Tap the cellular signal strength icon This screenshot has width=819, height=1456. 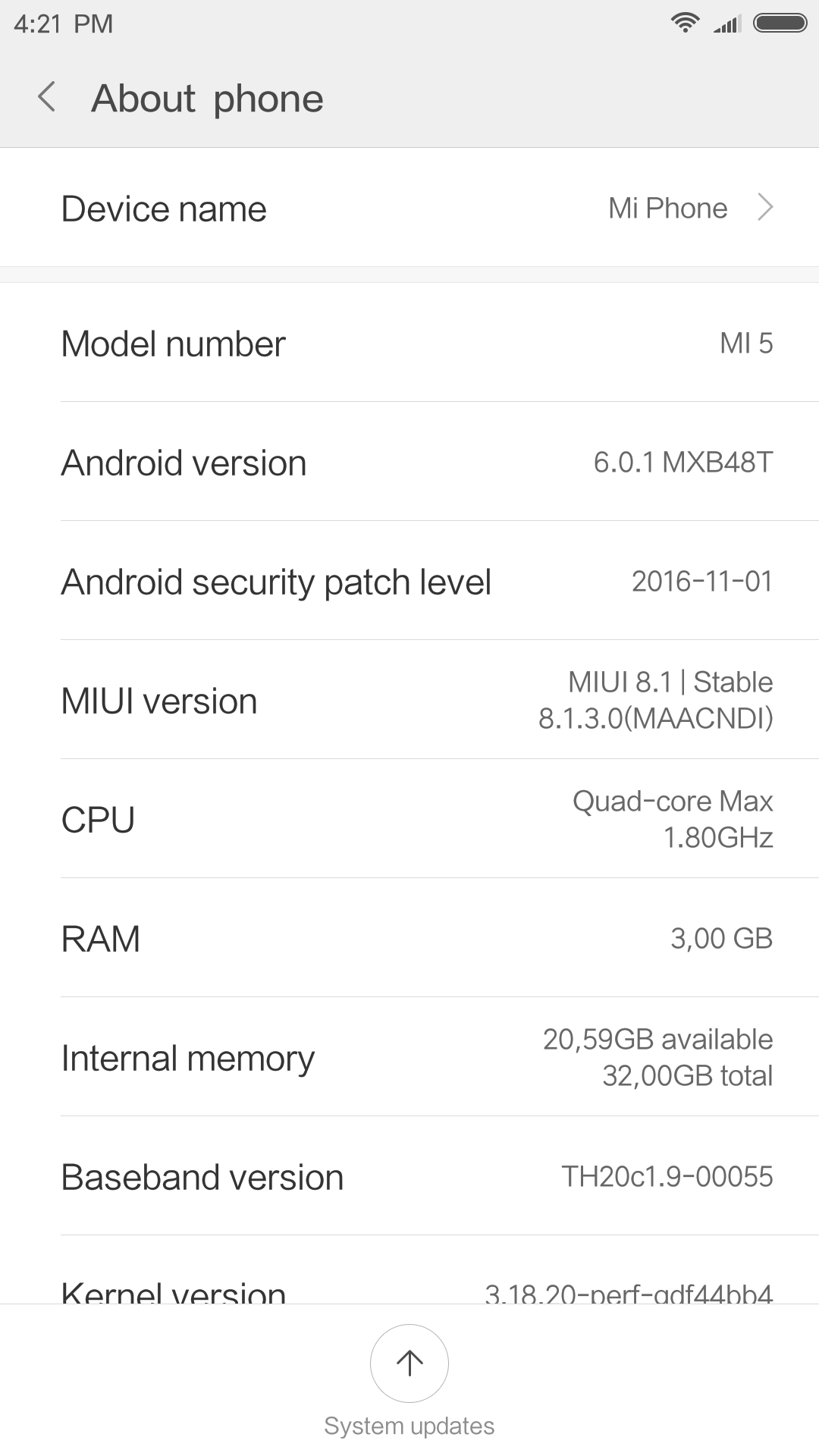[727, 25]
